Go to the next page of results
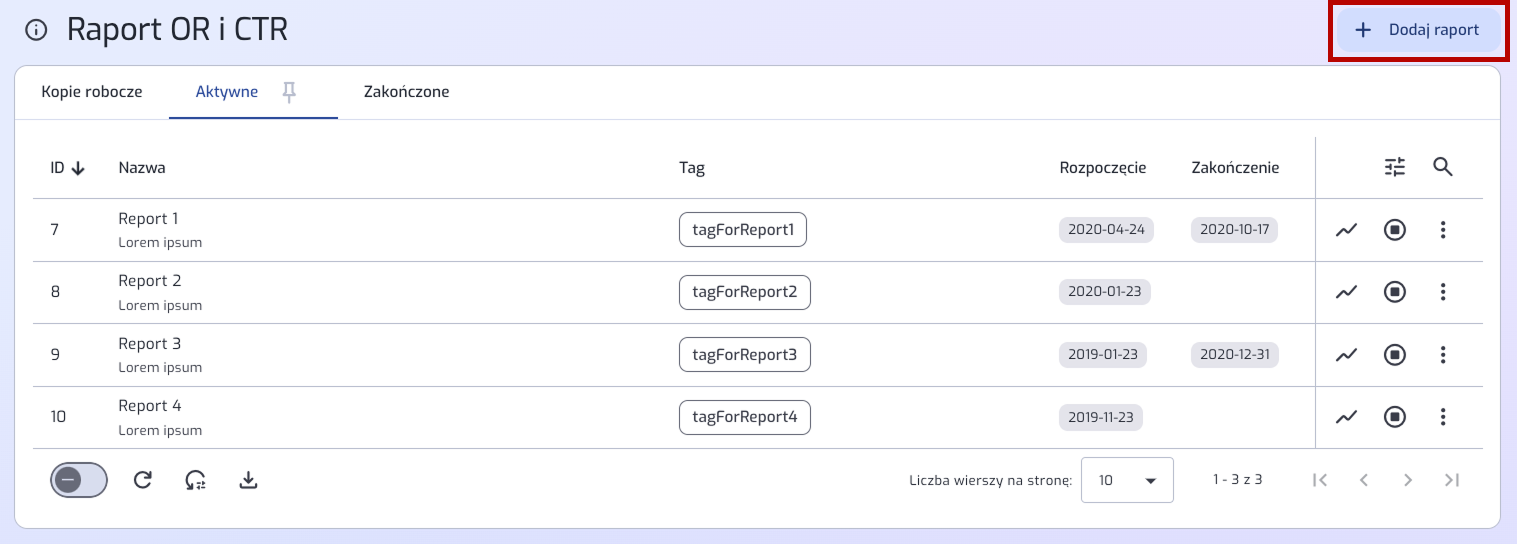 [1408, 481]
